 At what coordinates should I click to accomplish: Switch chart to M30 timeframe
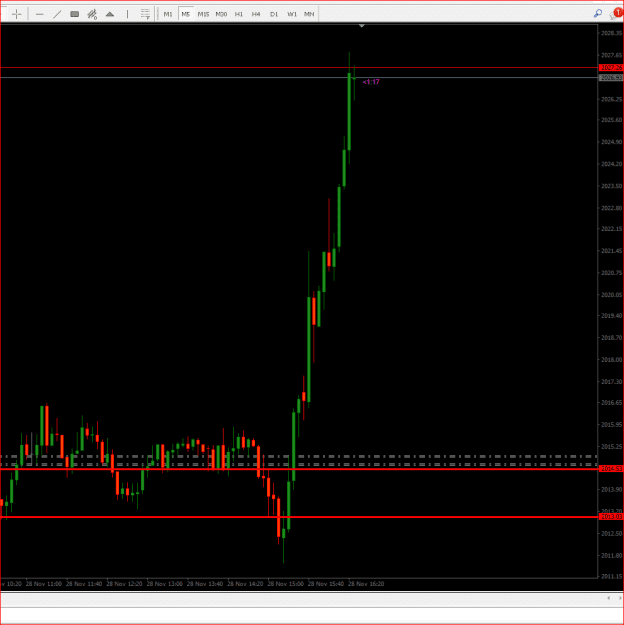pos(221,14)
